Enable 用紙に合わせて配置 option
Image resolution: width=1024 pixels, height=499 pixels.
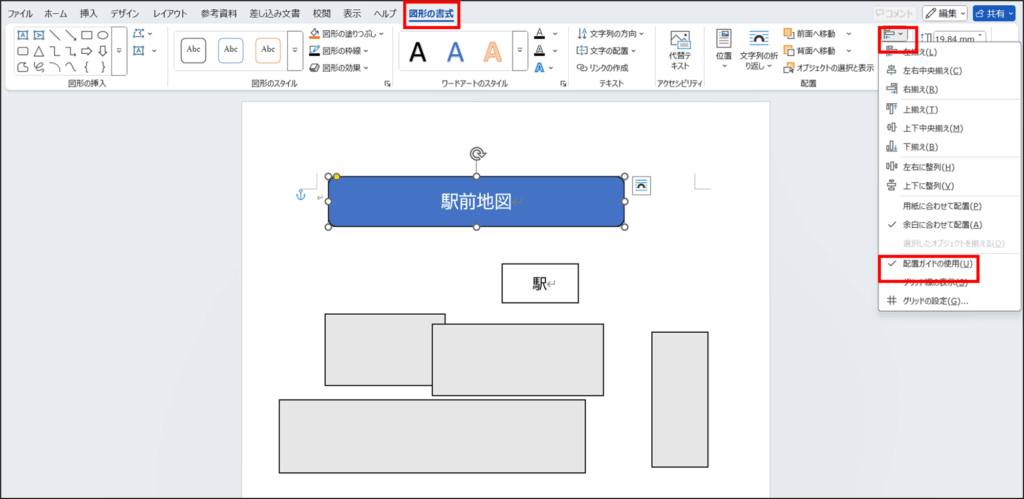point(941,205)
